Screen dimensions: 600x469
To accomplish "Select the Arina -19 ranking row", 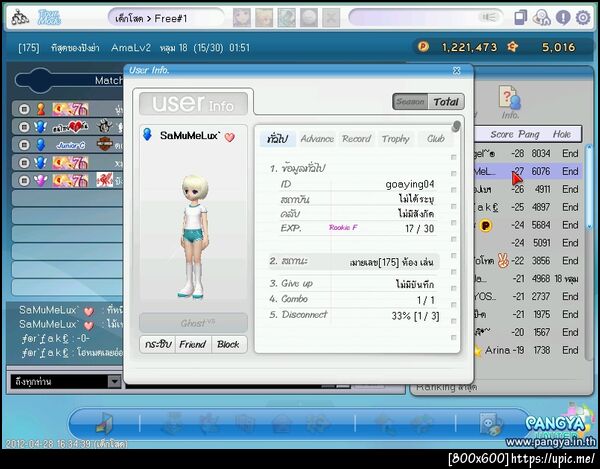I will pyautogui.click(x=527, y=350).
